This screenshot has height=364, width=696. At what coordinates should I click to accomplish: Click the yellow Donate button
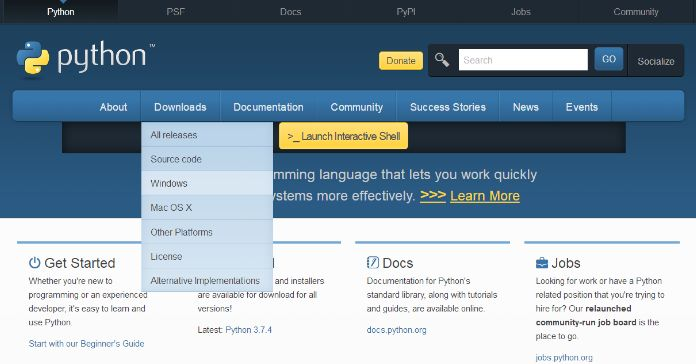point(401,61)
